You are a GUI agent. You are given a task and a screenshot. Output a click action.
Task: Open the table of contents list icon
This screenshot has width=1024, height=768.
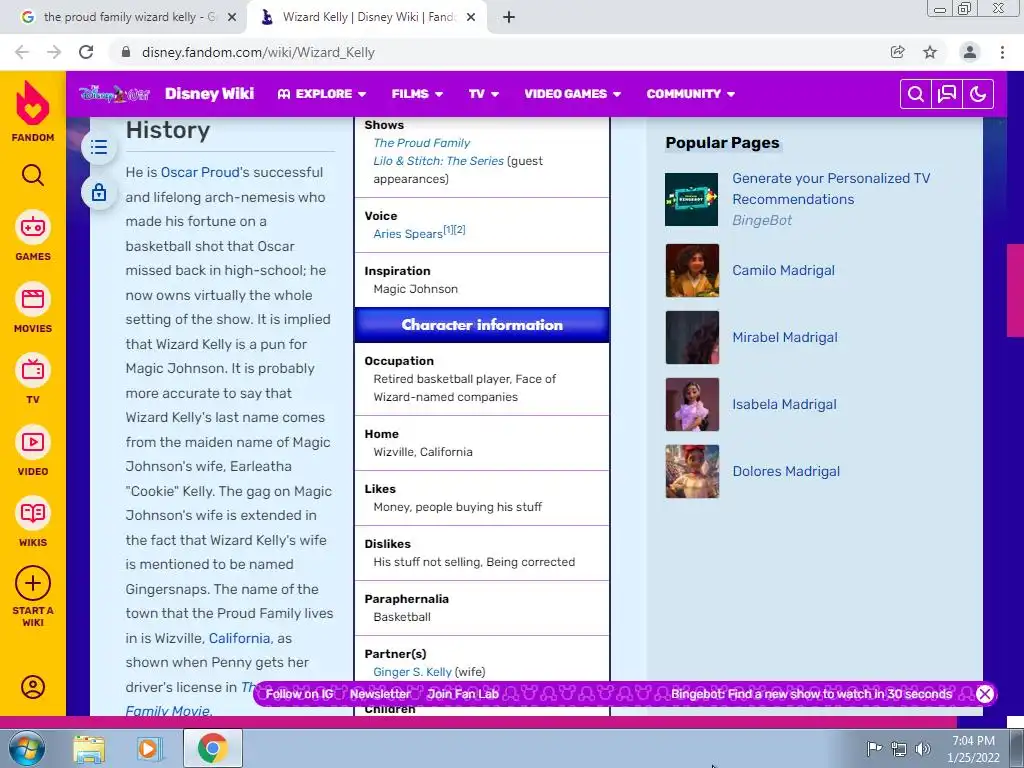tap(99, 147)
